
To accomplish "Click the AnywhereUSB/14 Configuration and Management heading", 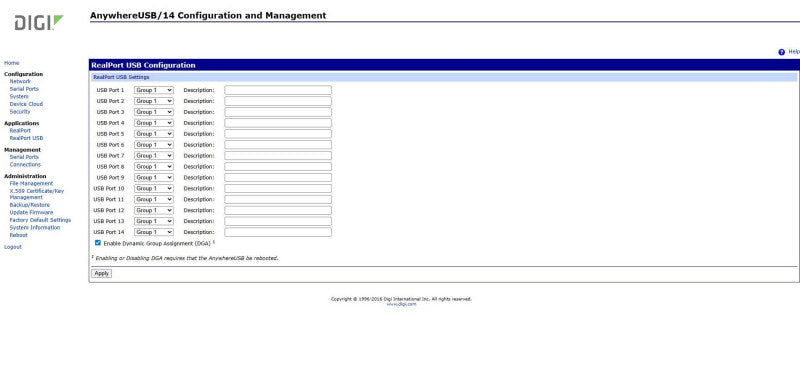I will pyautogui.click(x=208, y=16).
